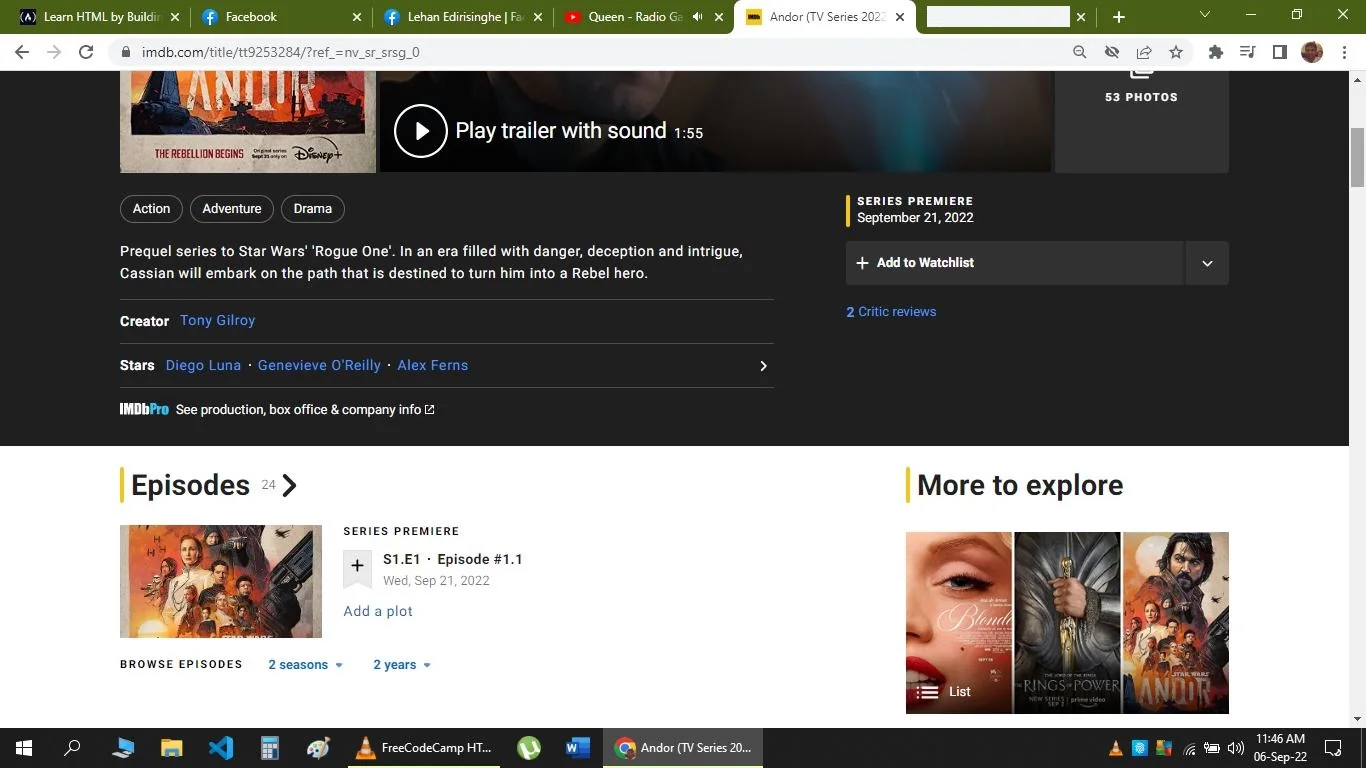Open the This PC computer icon on taskbar
The width and height of the screenshot is (1366, 768).
[123, 748]
